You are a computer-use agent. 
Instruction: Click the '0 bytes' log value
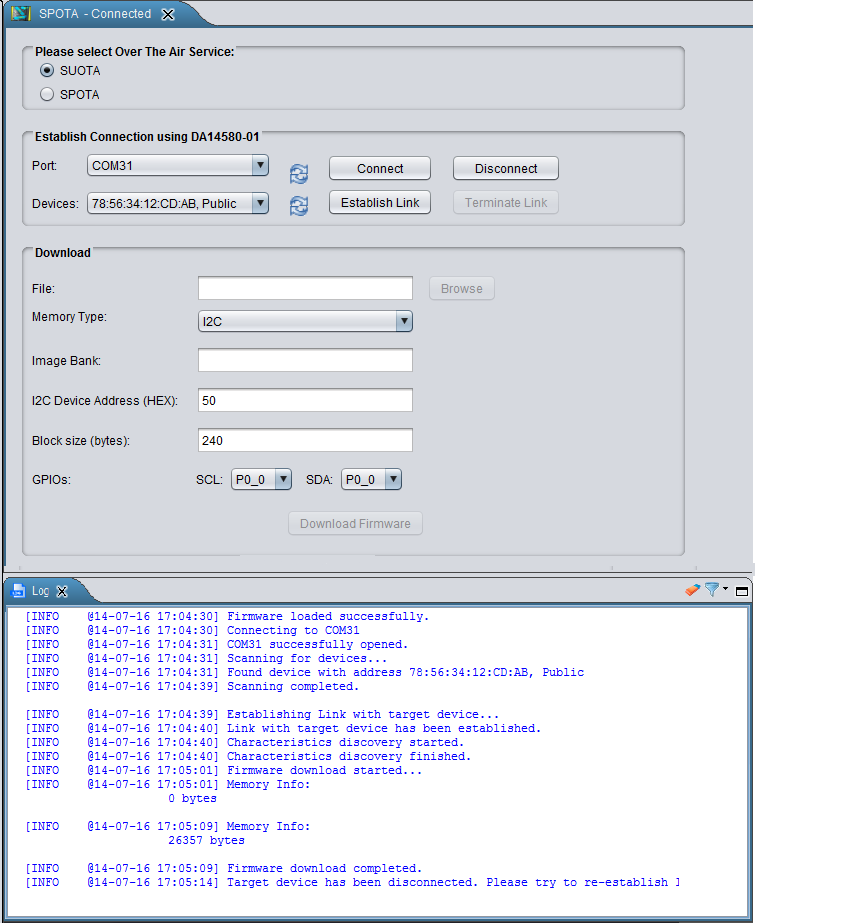(x=192, y=798)
